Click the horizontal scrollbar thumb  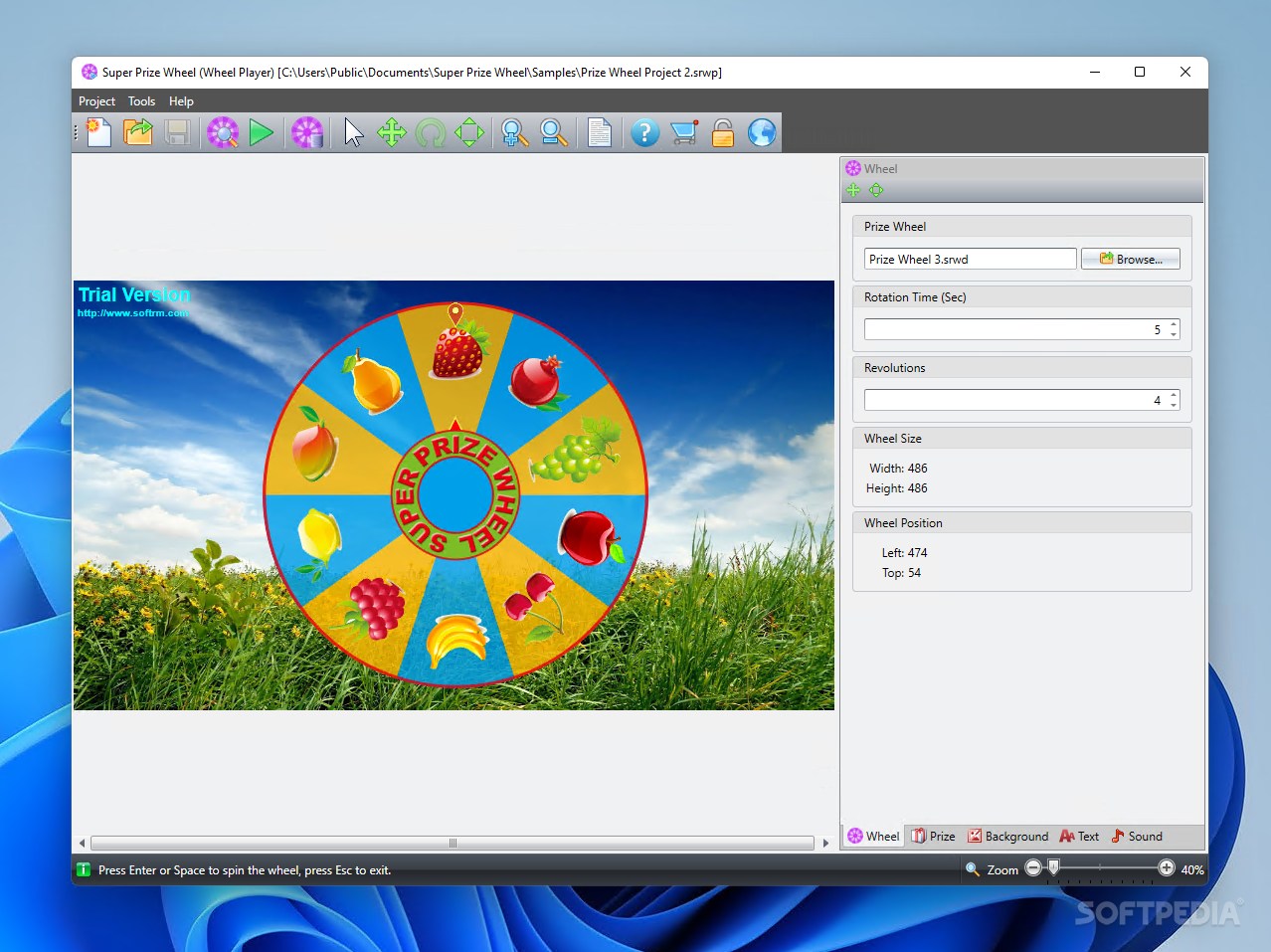pyautogui.click(x=453, y=843)
